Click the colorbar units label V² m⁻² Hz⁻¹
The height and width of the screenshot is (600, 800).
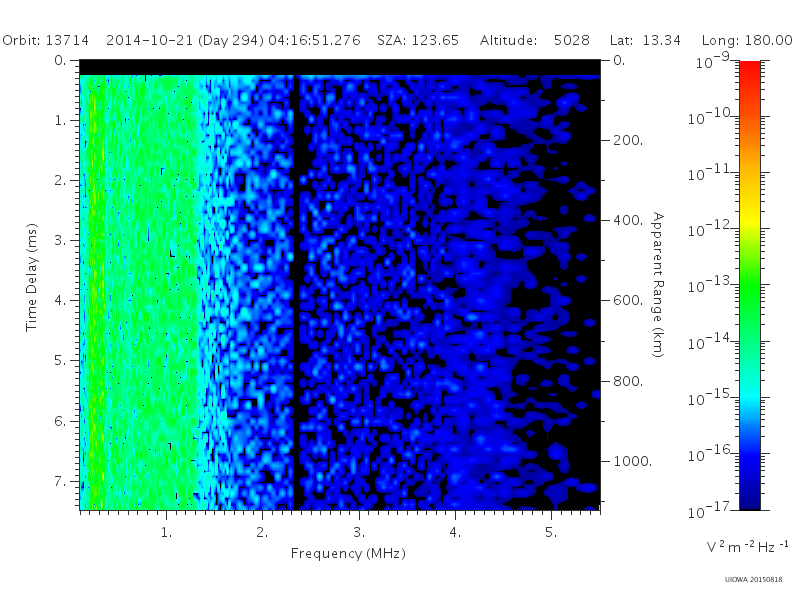tap(747, 546)
